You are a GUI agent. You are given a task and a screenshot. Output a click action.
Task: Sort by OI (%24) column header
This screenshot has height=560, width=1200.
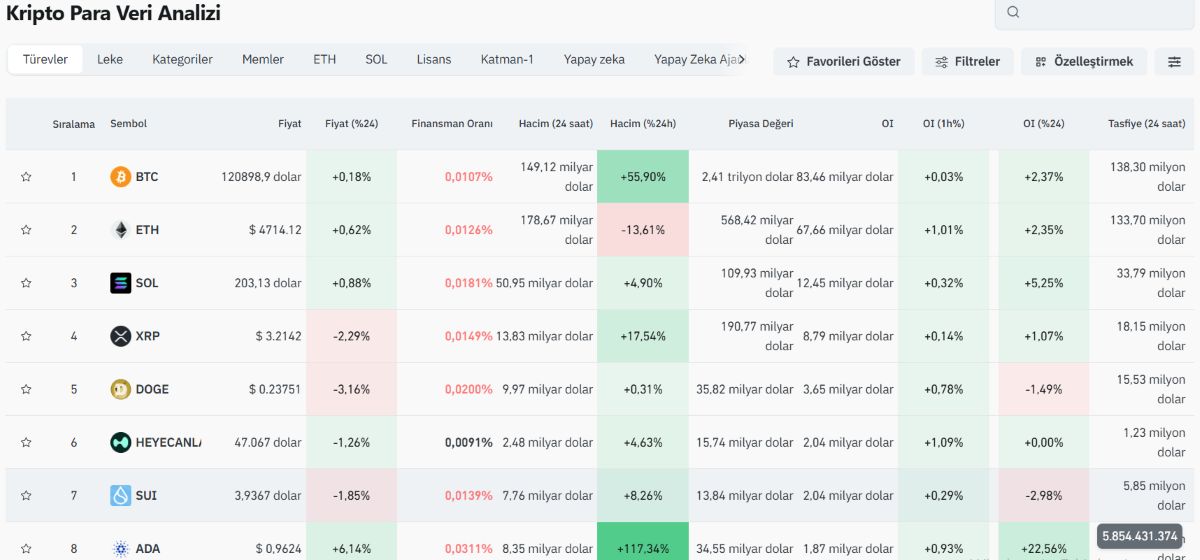pyautogui.click(x=1043, y=124)
